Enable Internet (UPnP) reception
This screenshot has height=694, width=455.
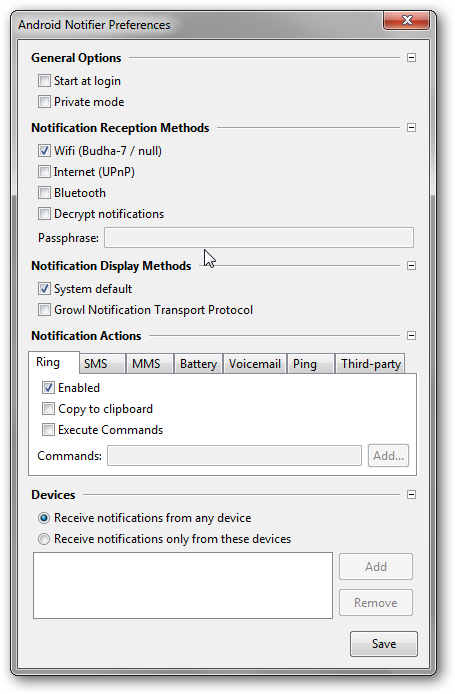pos(44,172)
